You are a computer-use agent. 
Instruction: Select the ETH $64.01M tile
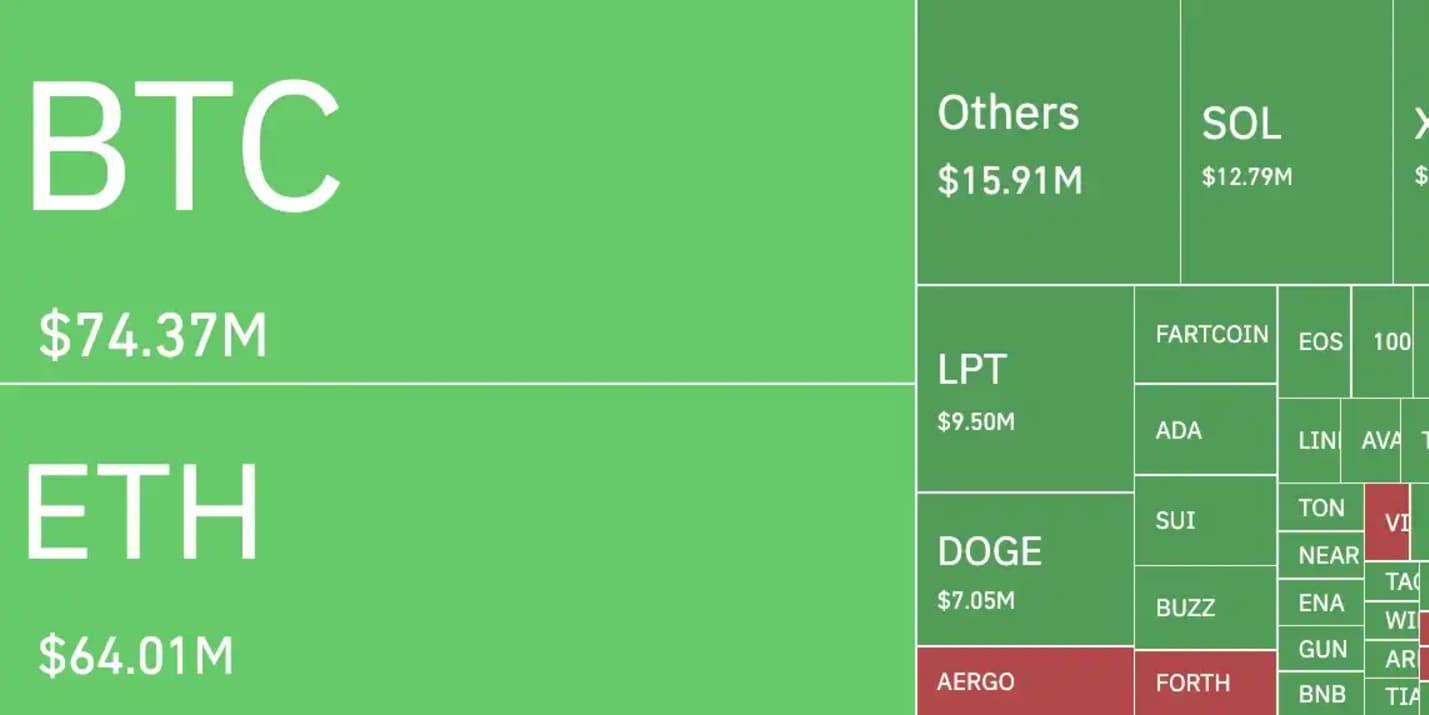(x=457, y=550)
